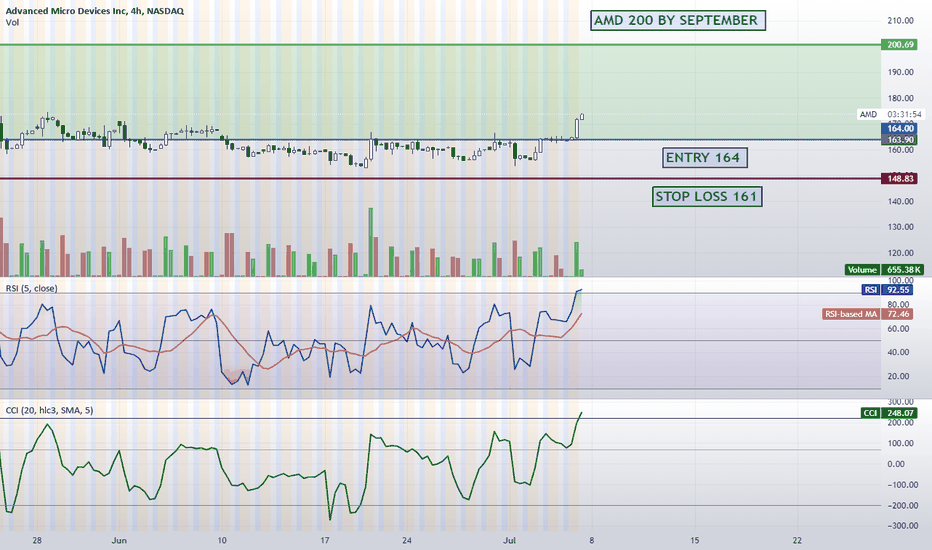Click the 210.00 price axis label
Viewport: 932px width, 550px height.
point(900,20)
